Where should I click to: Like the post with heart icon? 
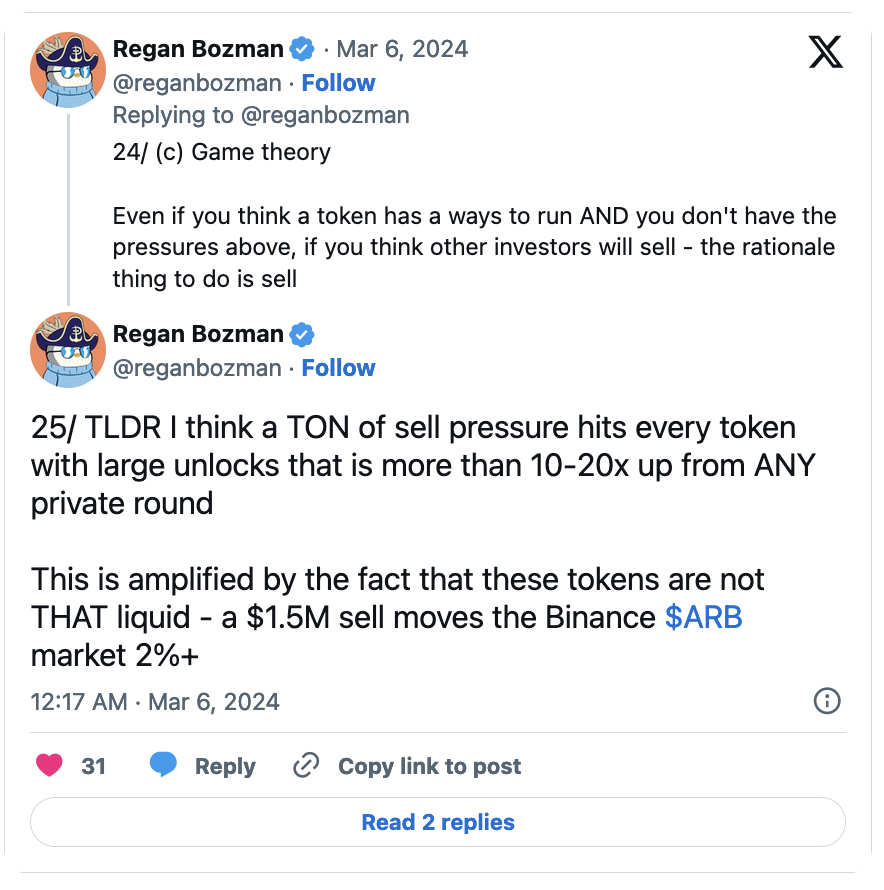click(50, 766)
